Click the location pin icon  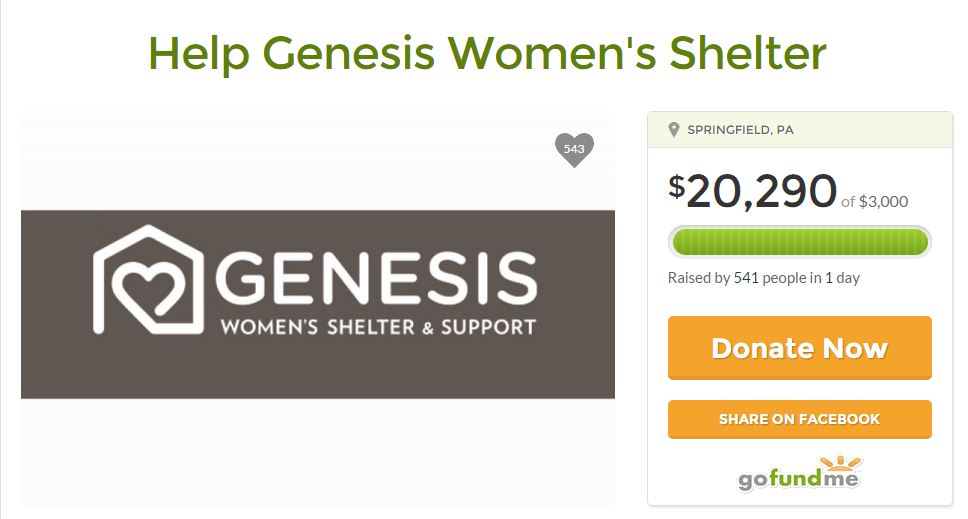(x=674, y=130)
